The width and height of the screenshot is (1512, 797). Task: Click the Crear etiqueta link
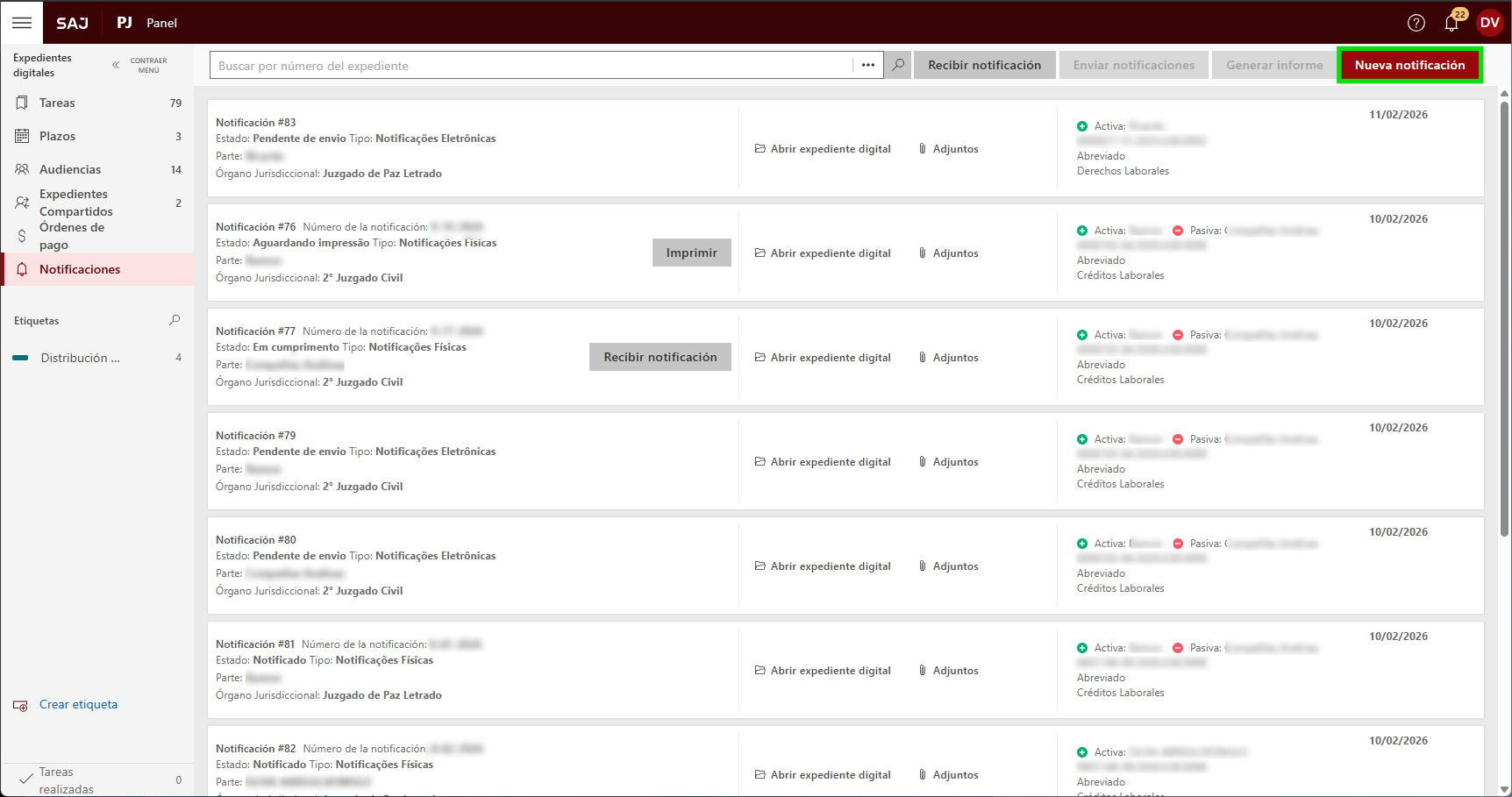[78, 705]
